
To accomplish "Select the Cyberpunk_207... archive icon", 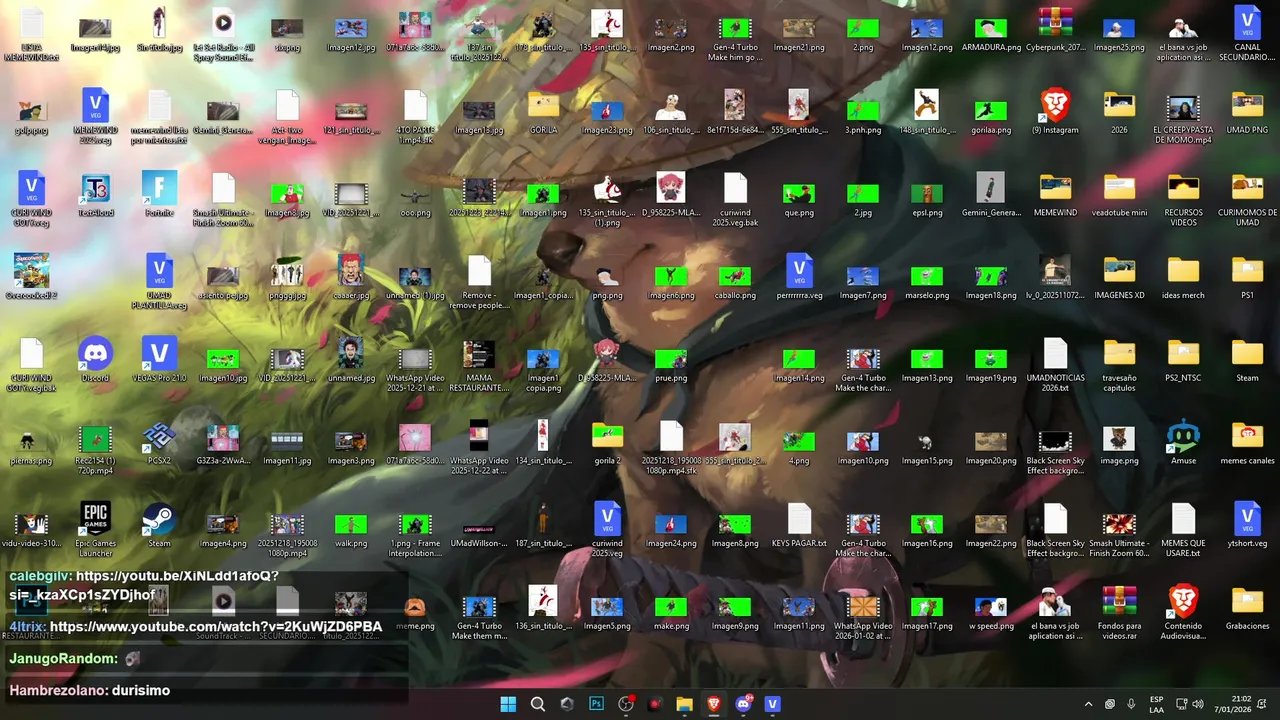I will coord(1055,29).
